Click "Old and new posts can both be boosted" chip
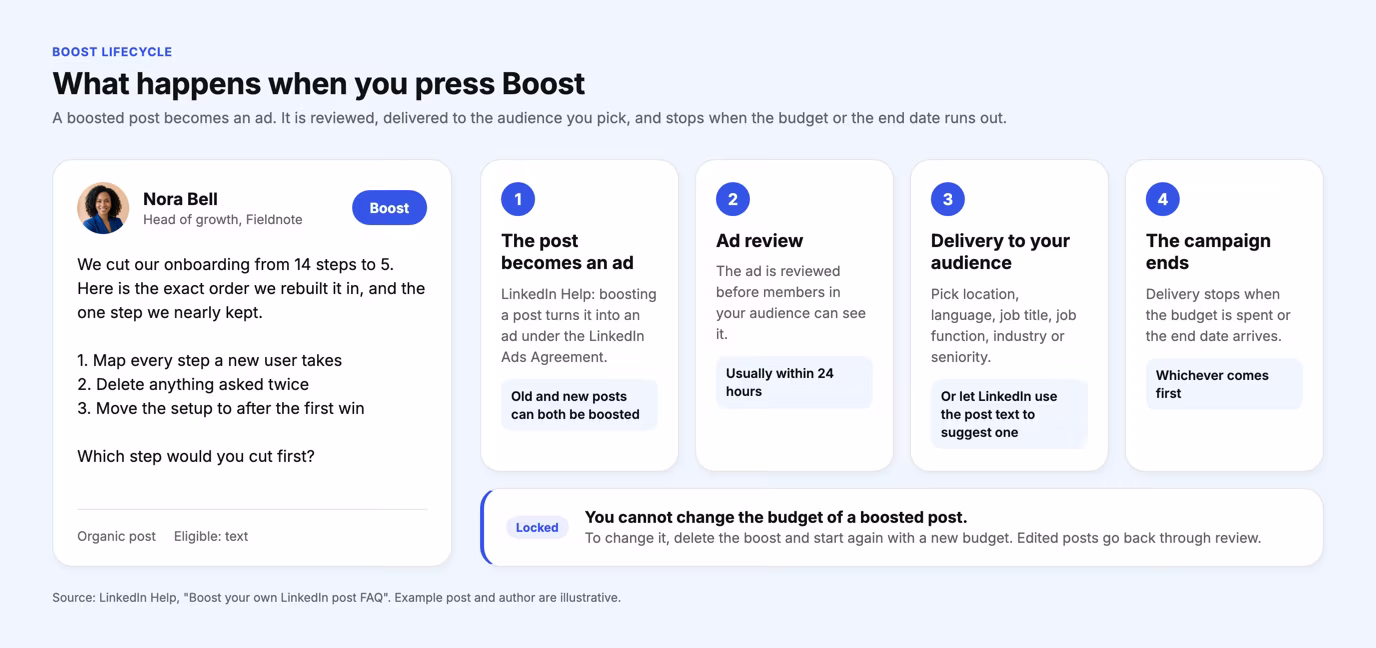This screenshot has height=648, width=1376. point(579,405)
